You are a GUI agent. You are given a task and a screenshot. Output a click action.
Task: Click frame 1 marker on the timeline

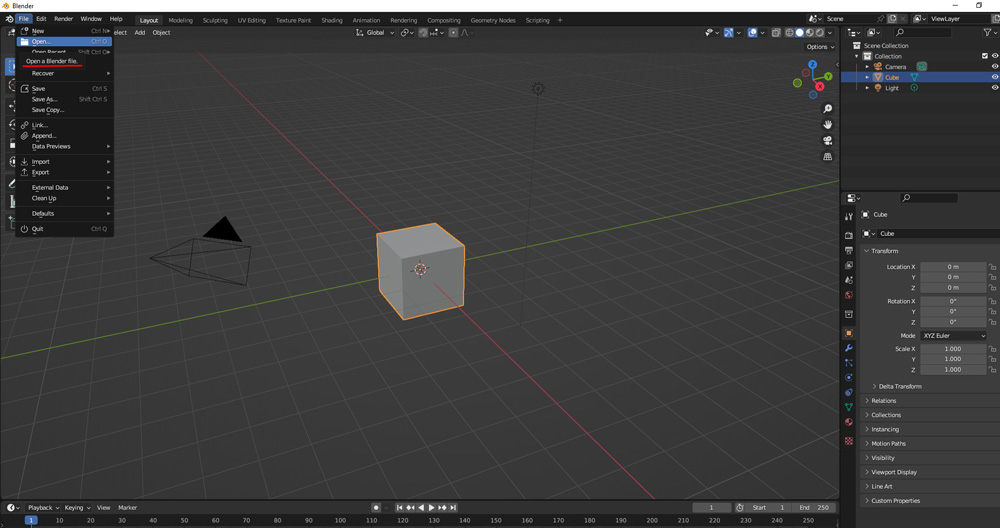[x=31, y=521]
